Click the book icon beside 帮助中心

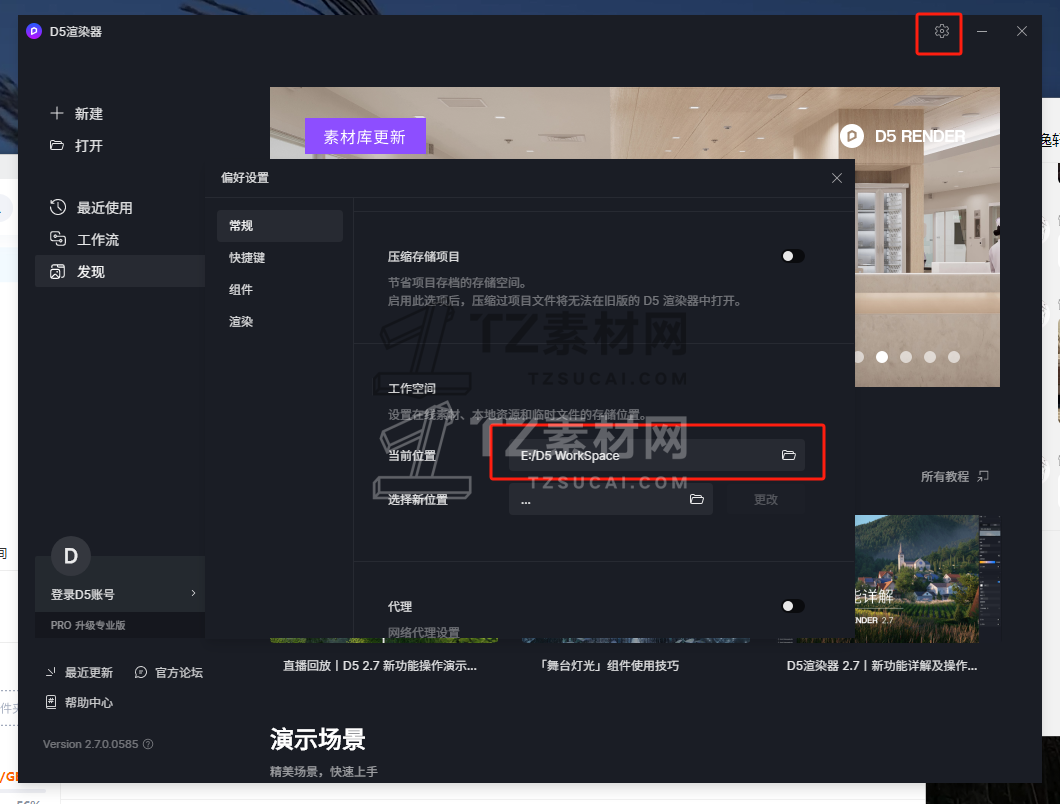(x=51, y=702)
